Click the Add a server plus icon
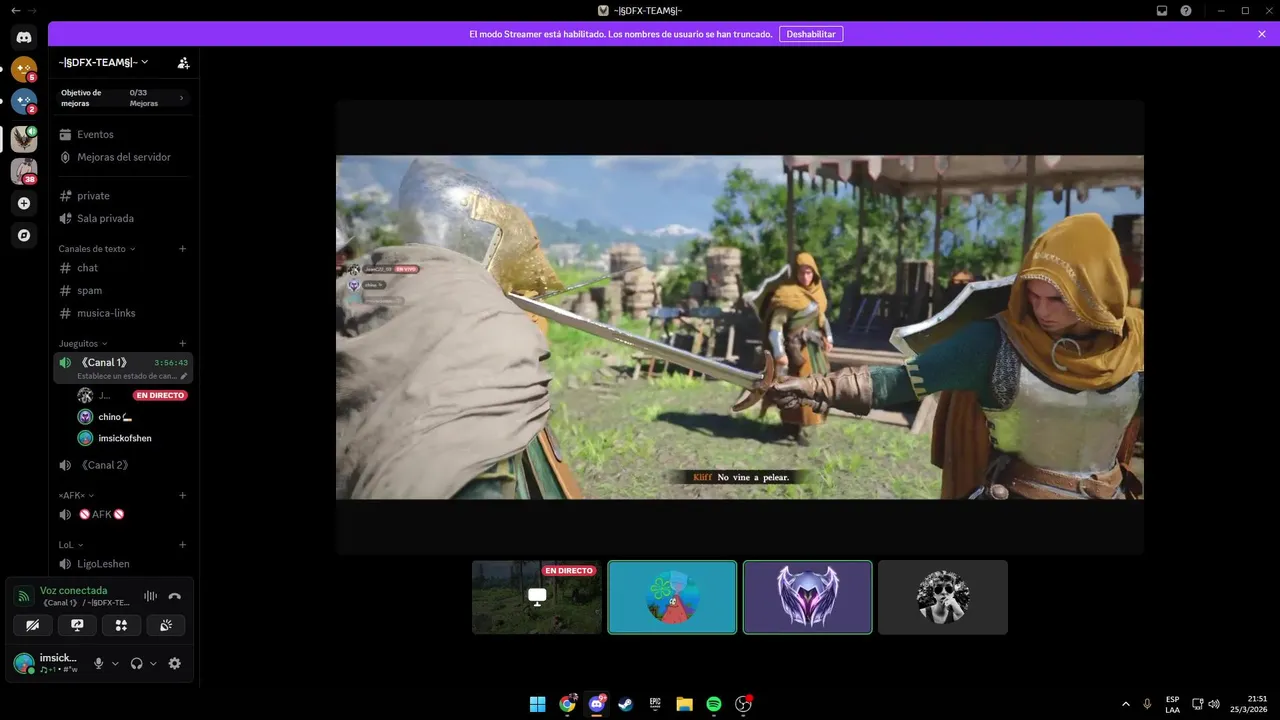The height and width of the screenshot is (720, 1280). tap(24, 203)
